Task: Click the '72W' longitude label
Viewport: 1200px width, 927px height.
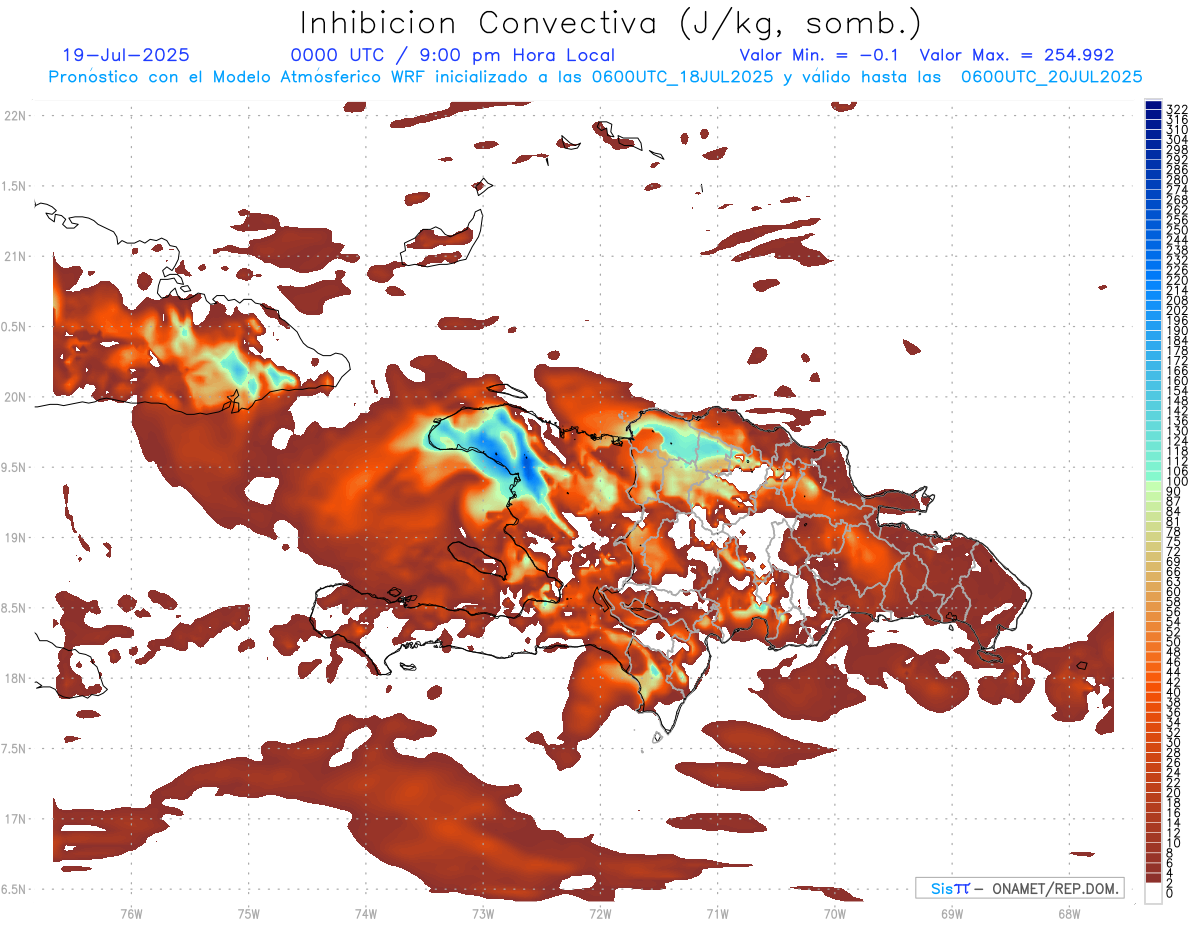Action: [x=600, y=913]
